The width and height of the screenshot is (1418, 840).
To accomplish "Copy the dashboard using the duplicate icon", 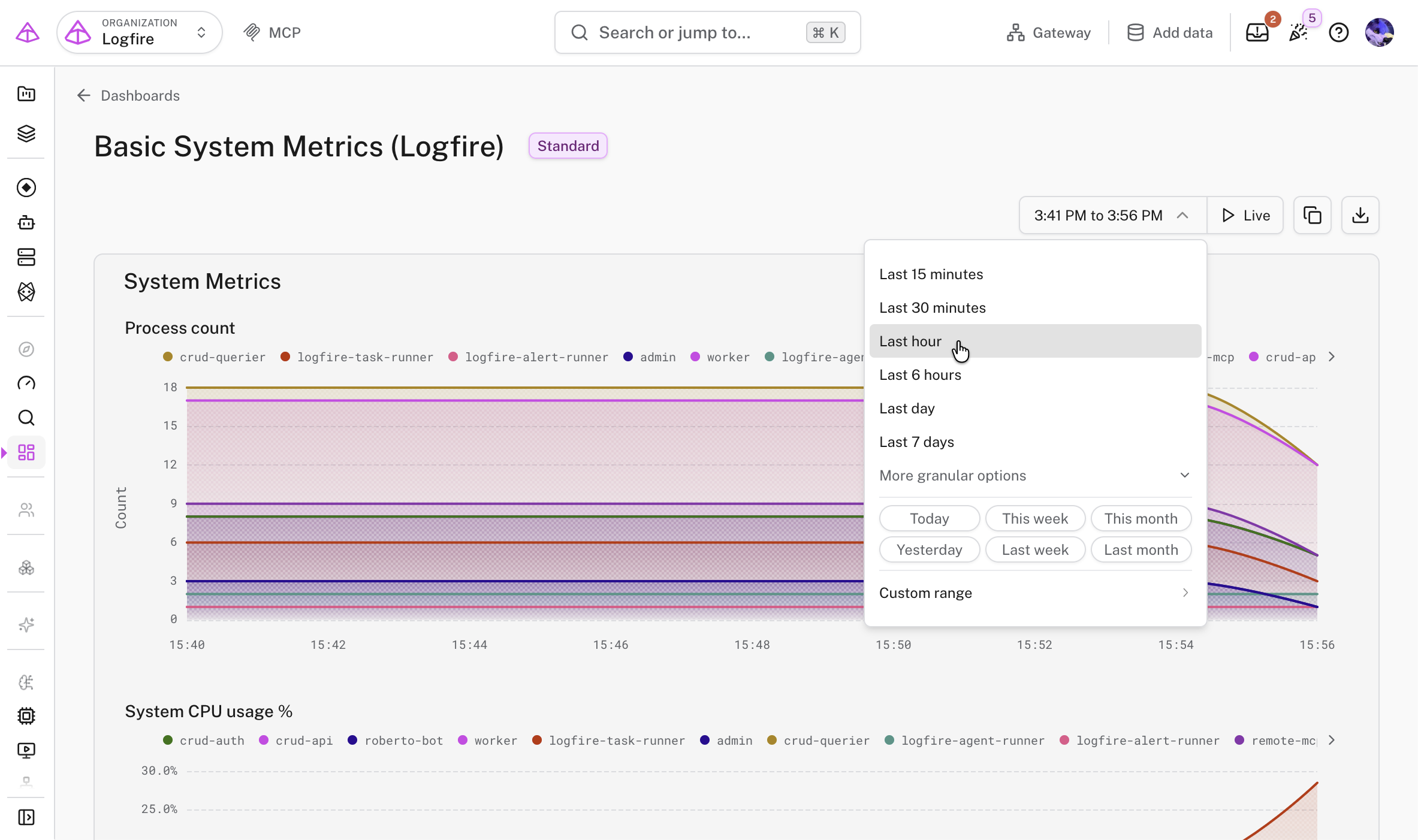I will [x=1312, y=215].
